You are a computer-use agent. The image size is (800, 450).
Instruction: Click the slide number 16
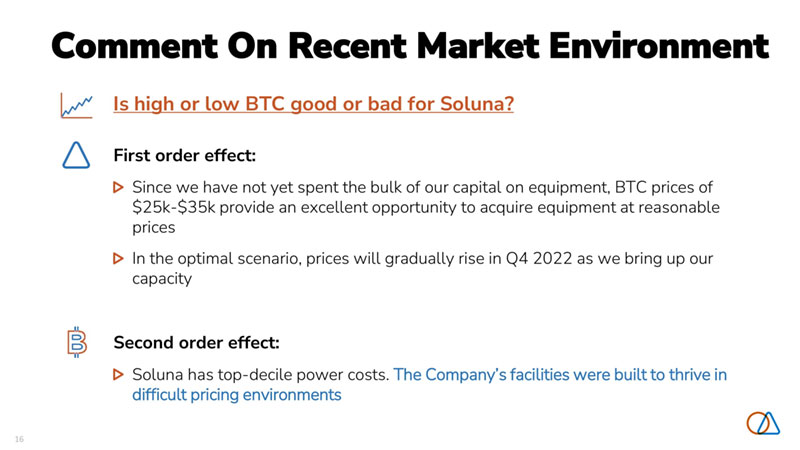pos(20,439)
